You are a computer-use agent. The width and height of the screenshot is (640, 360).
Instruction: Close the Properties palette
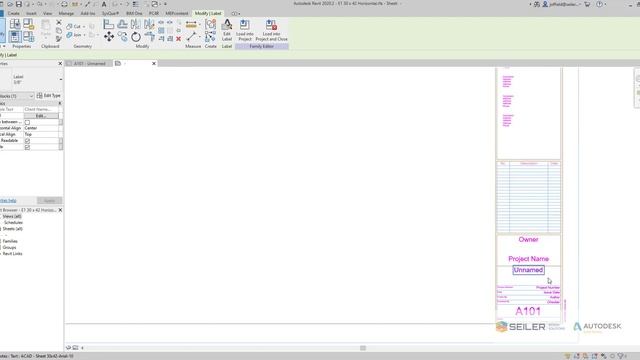point(60,64)
